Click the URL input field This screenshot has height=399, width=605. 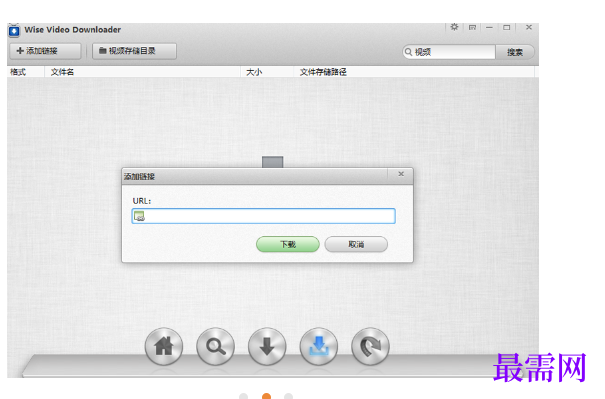click(x=264, y=216)
